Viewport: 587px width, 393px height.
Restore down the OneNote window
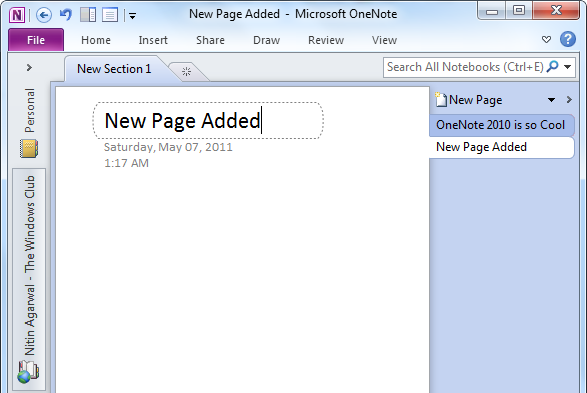coord(518,10)
